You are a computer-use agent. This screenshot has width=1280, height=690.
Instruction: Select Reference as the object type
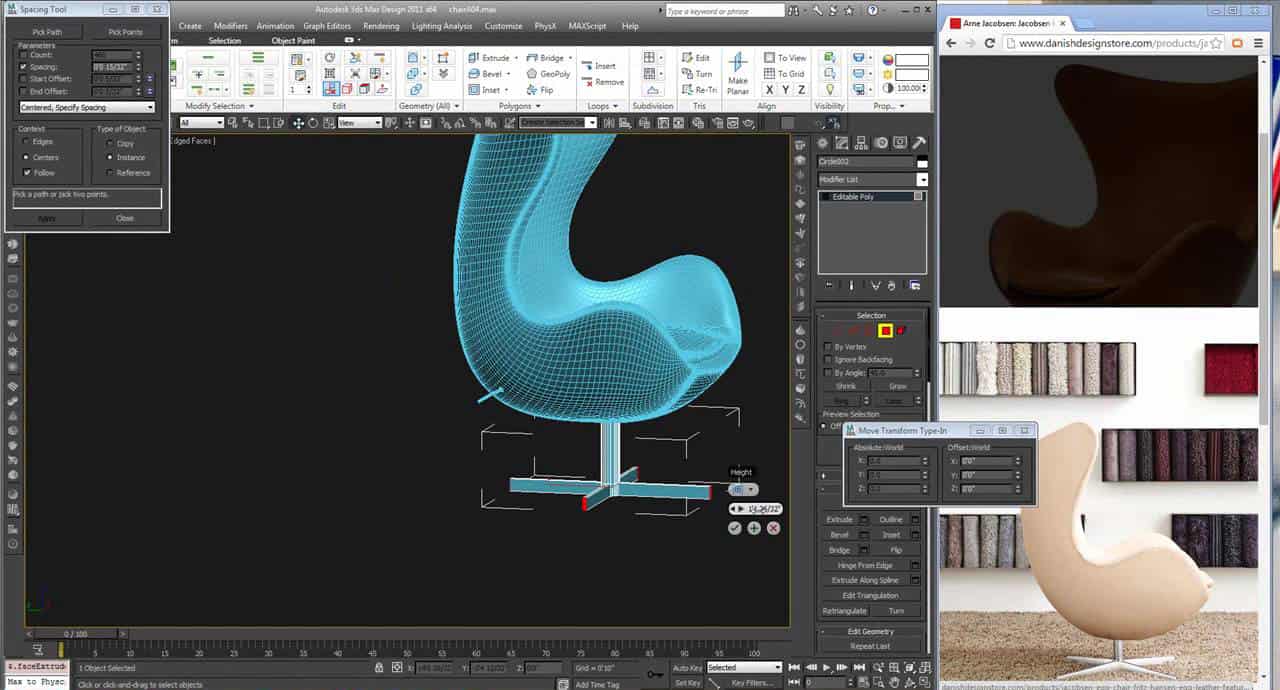(110, 172)
